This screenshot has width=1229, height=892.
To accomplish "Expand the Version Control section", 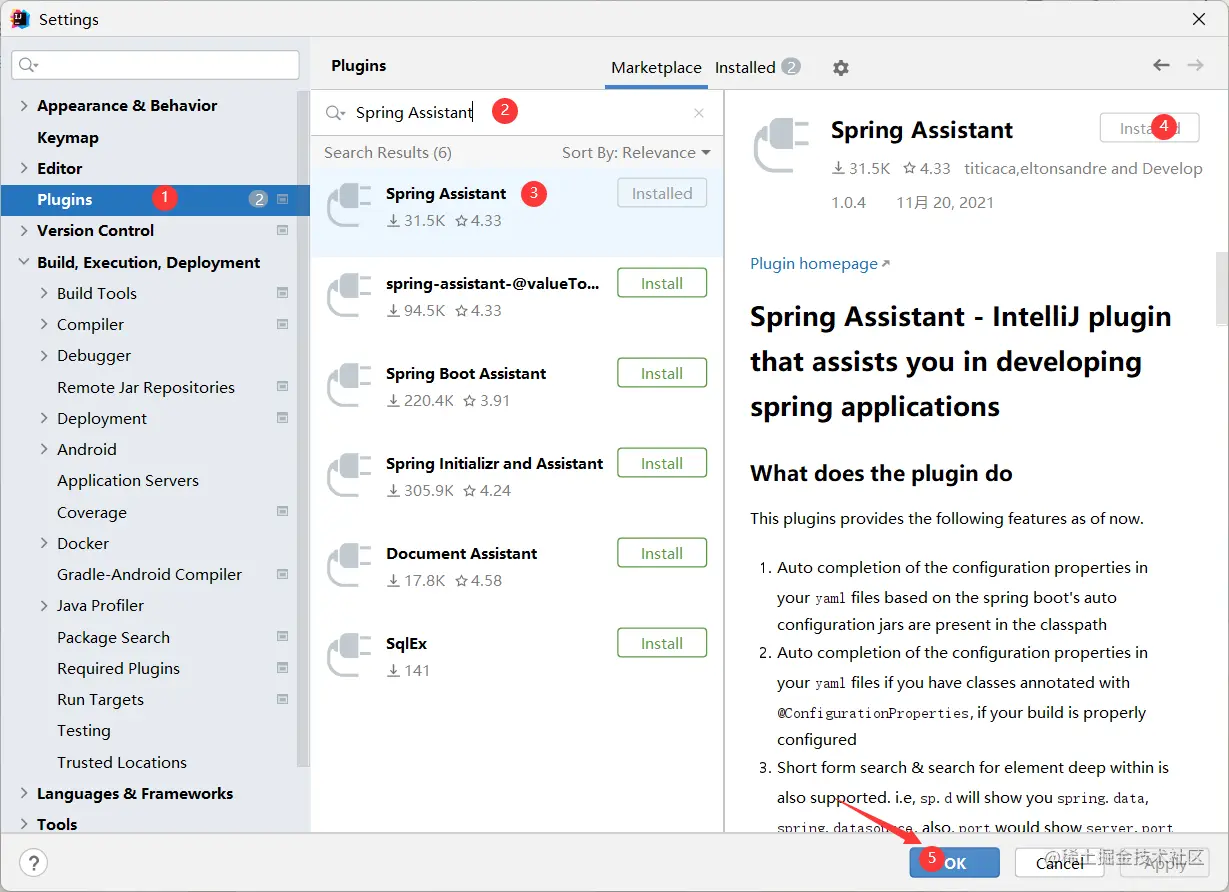I will (24, 230).
